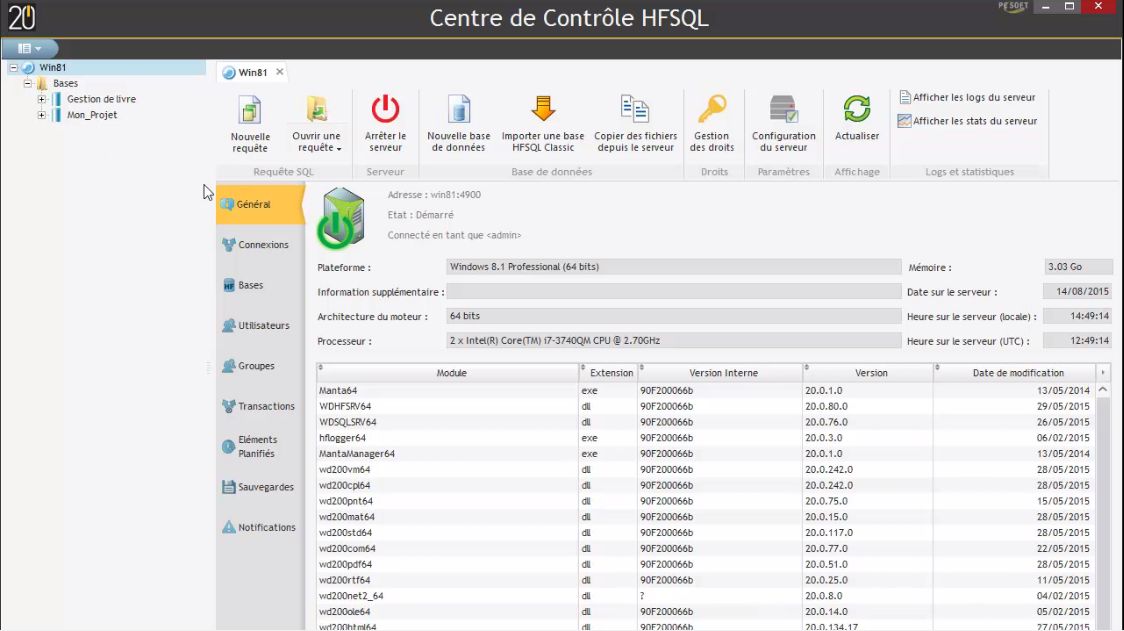1124x631 pixels.
Task: Select the wd200mat64 row
Action: click(x=705, y=517)
